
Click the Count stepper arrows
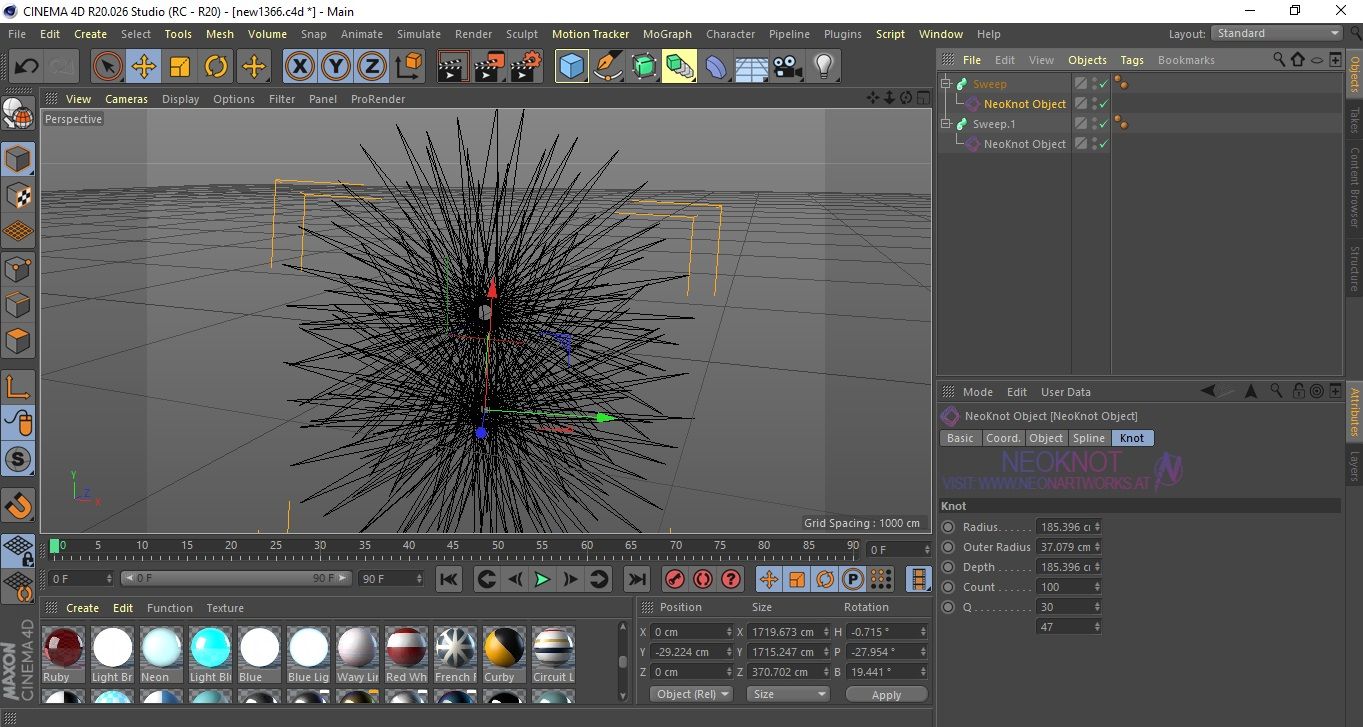tap(1098, 587)
